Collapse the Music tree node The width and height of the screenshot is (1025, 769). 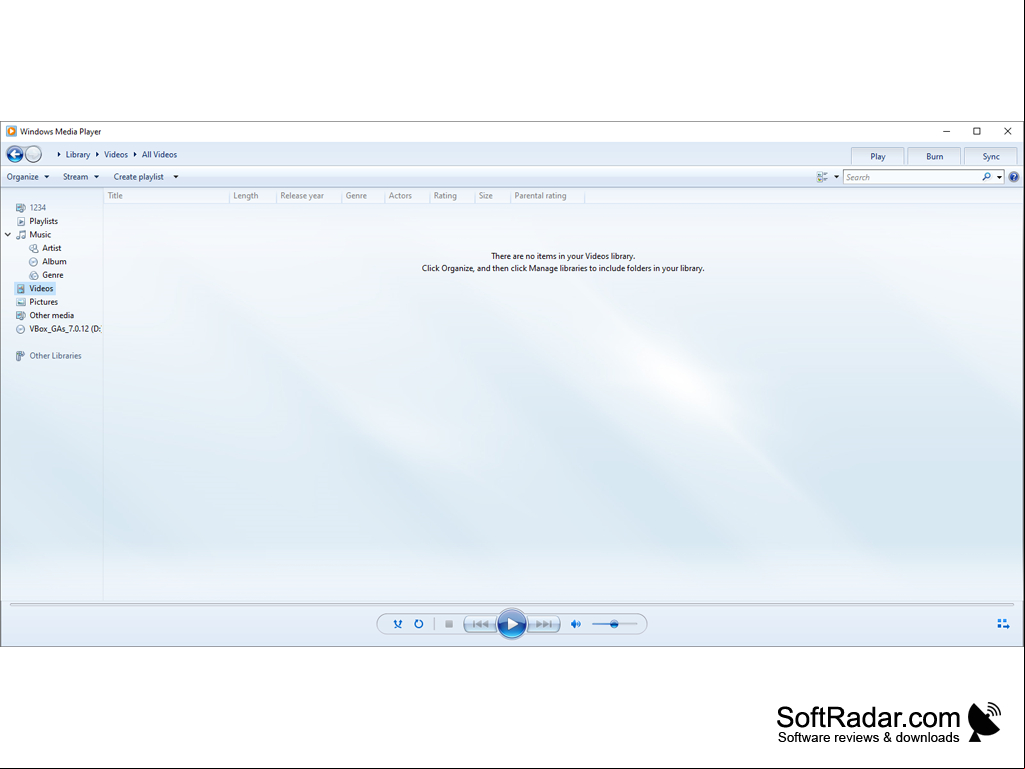pyautogui.click(x=8, y=234)
